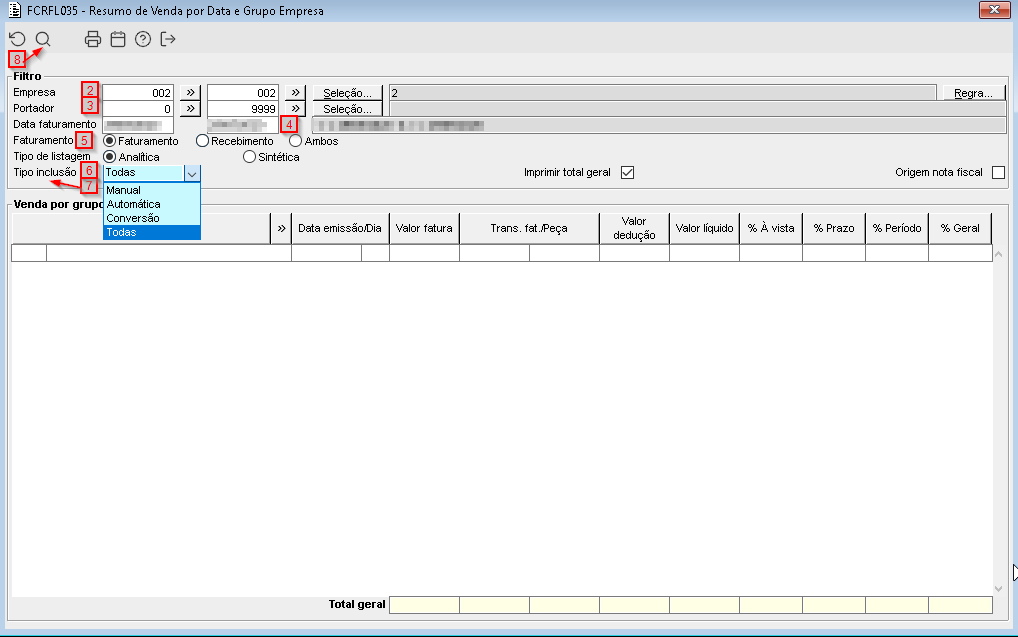The image size is (1018, 637).
Task: Click the Valor dedução column header
Action: tap(634, 229)
